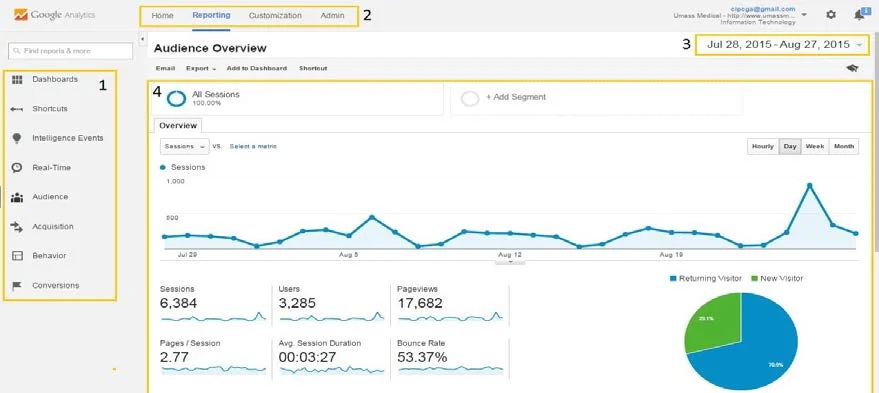Click the Select a metric link
The width and height of the screenshot is (879, 393).
(253, 146)
